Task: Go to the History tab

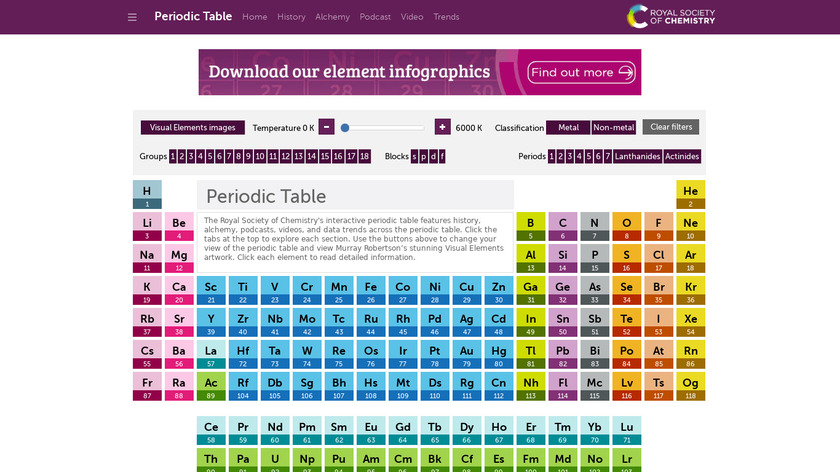Action: click(x=291, y=17)
